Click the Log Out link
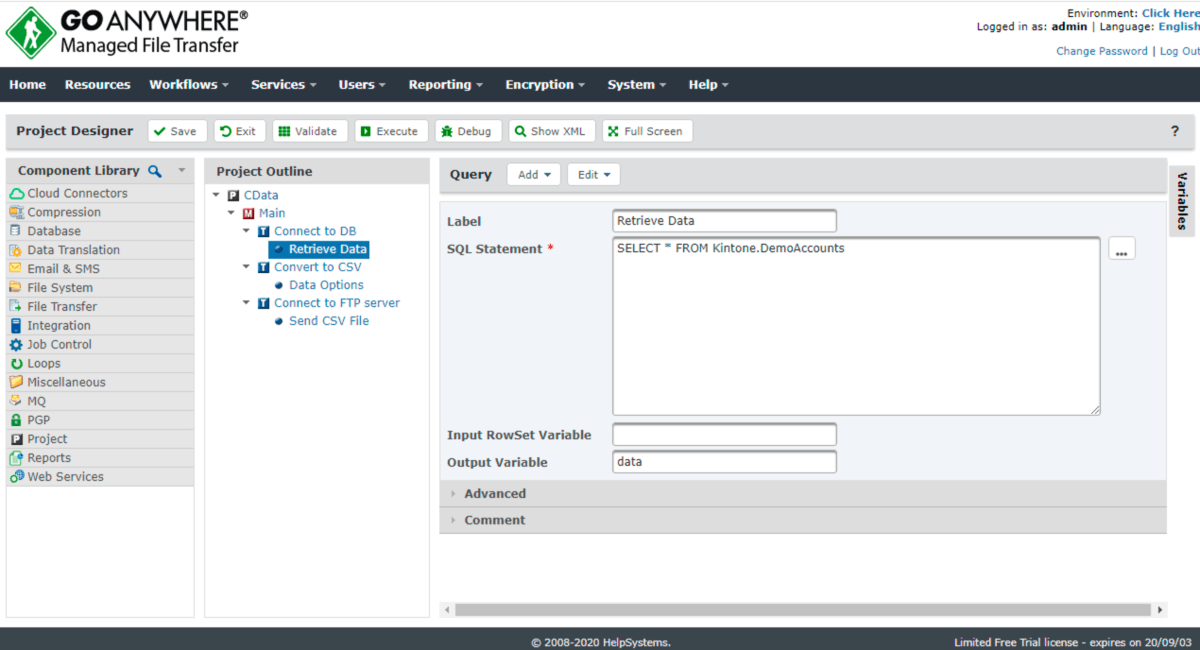This screenshot has width=1200, height=650. (1179, 51)
